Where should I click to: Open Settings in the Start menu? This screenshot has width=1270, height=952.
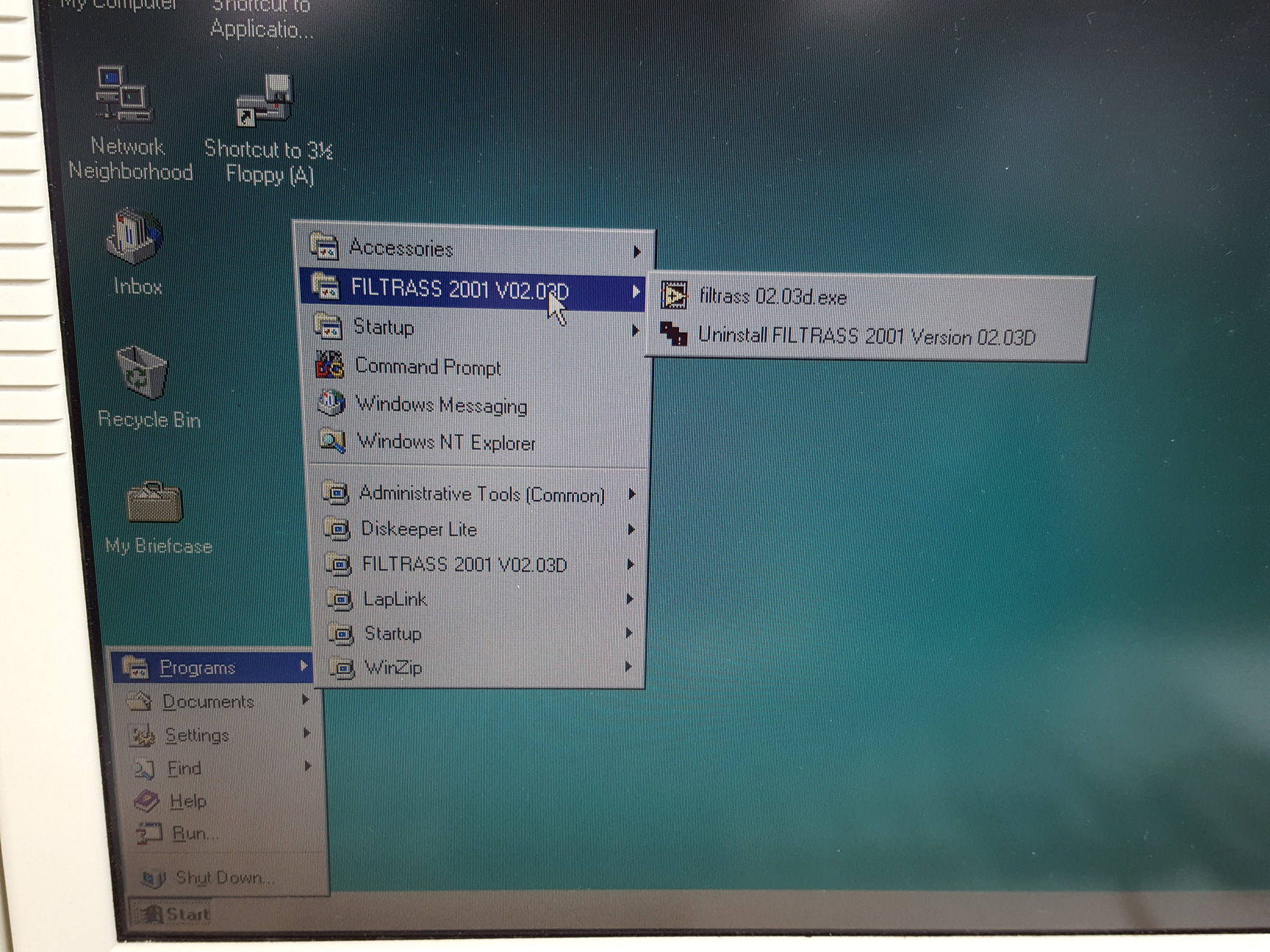[x=197, y=735]
